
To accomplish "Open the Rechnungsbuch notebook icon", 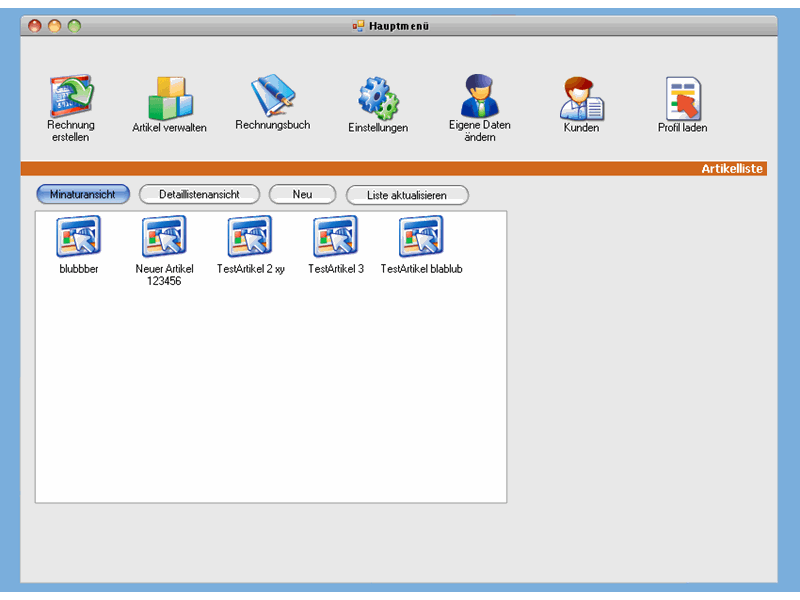I will (x=272, y=95).
